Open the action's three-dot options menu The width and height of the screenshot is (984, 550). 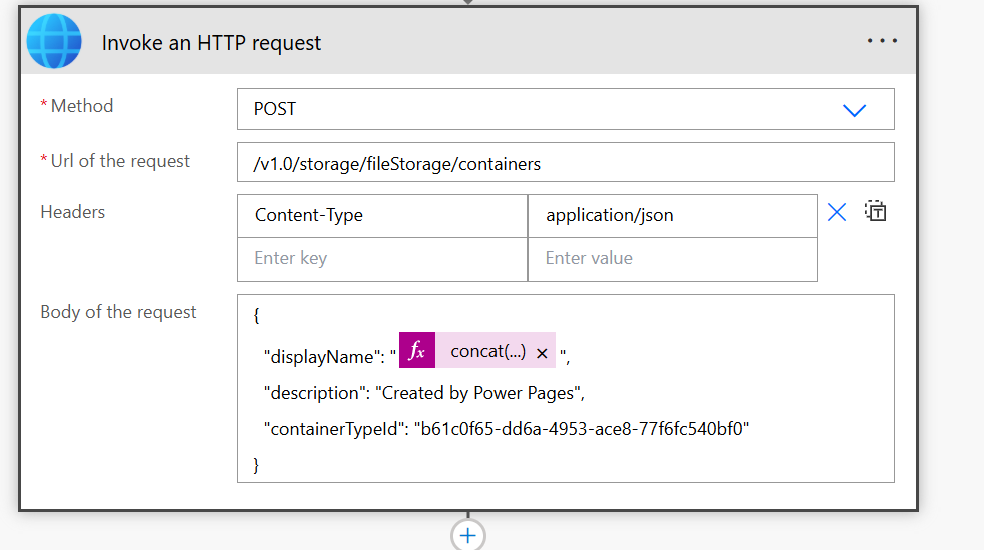tap(882, 41)
